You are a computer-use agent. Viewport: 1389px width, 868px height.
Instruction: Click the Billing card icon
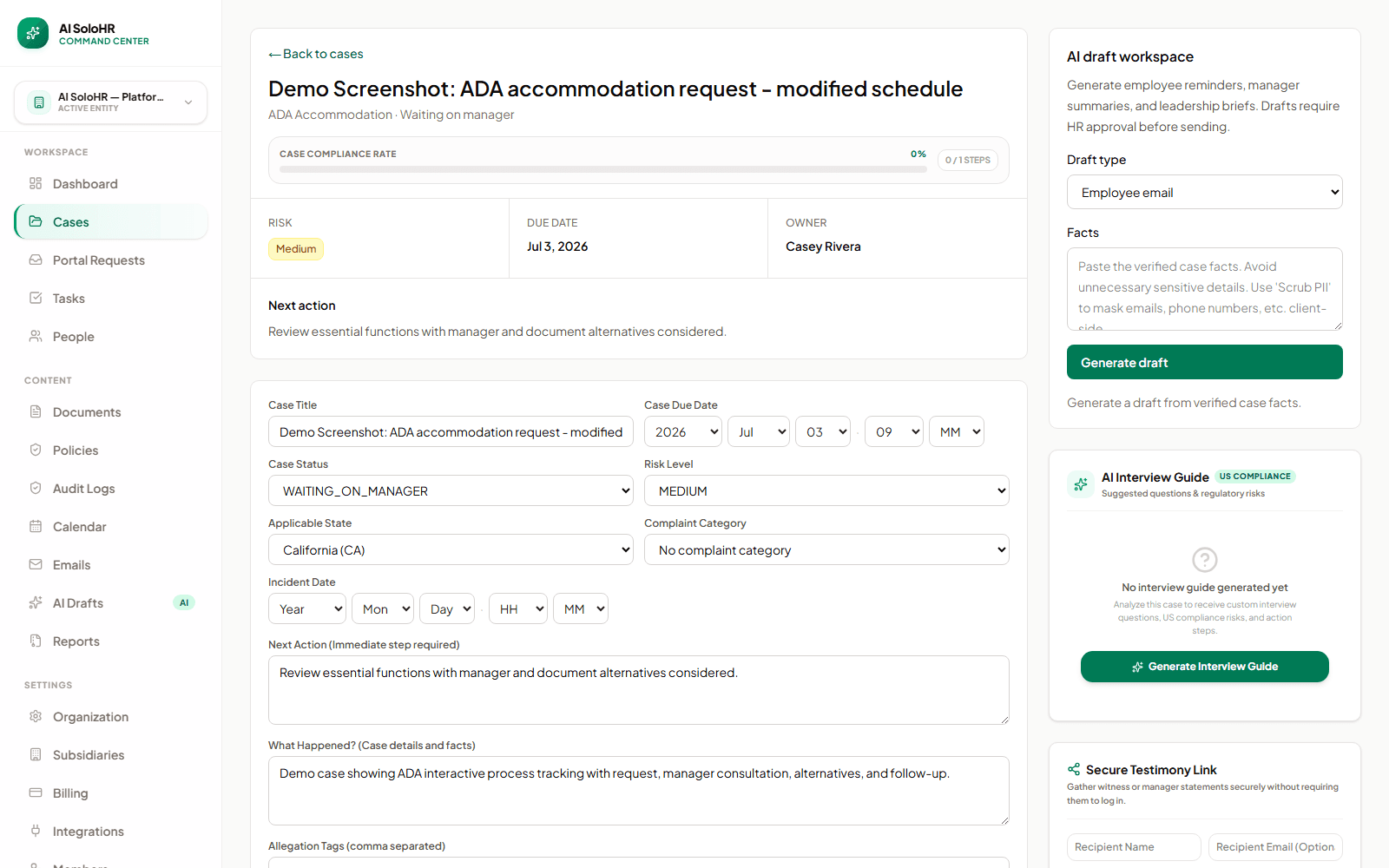pos(36,792)
